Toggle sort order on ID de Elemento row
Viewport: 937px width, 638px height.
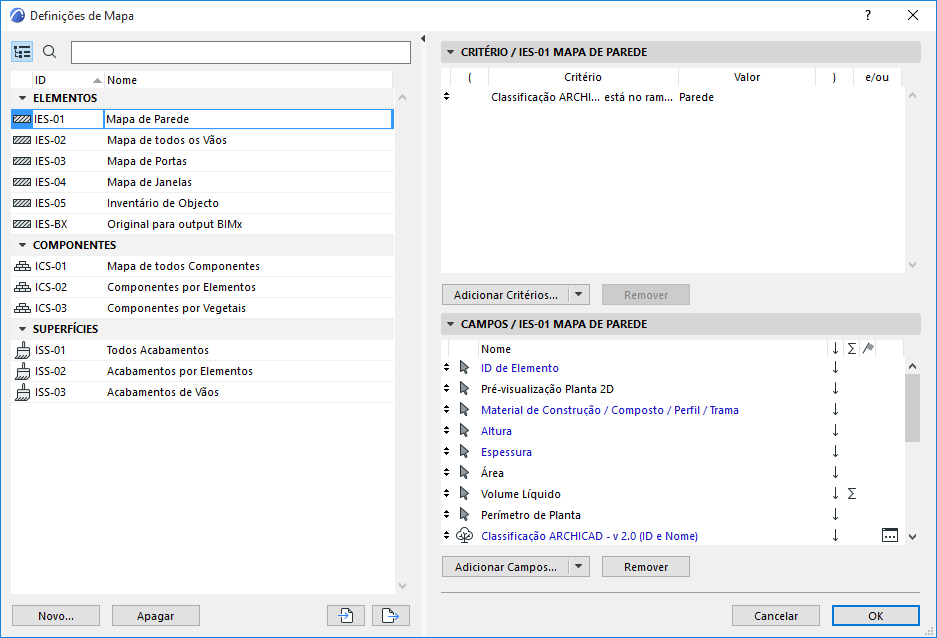point(835,368)
